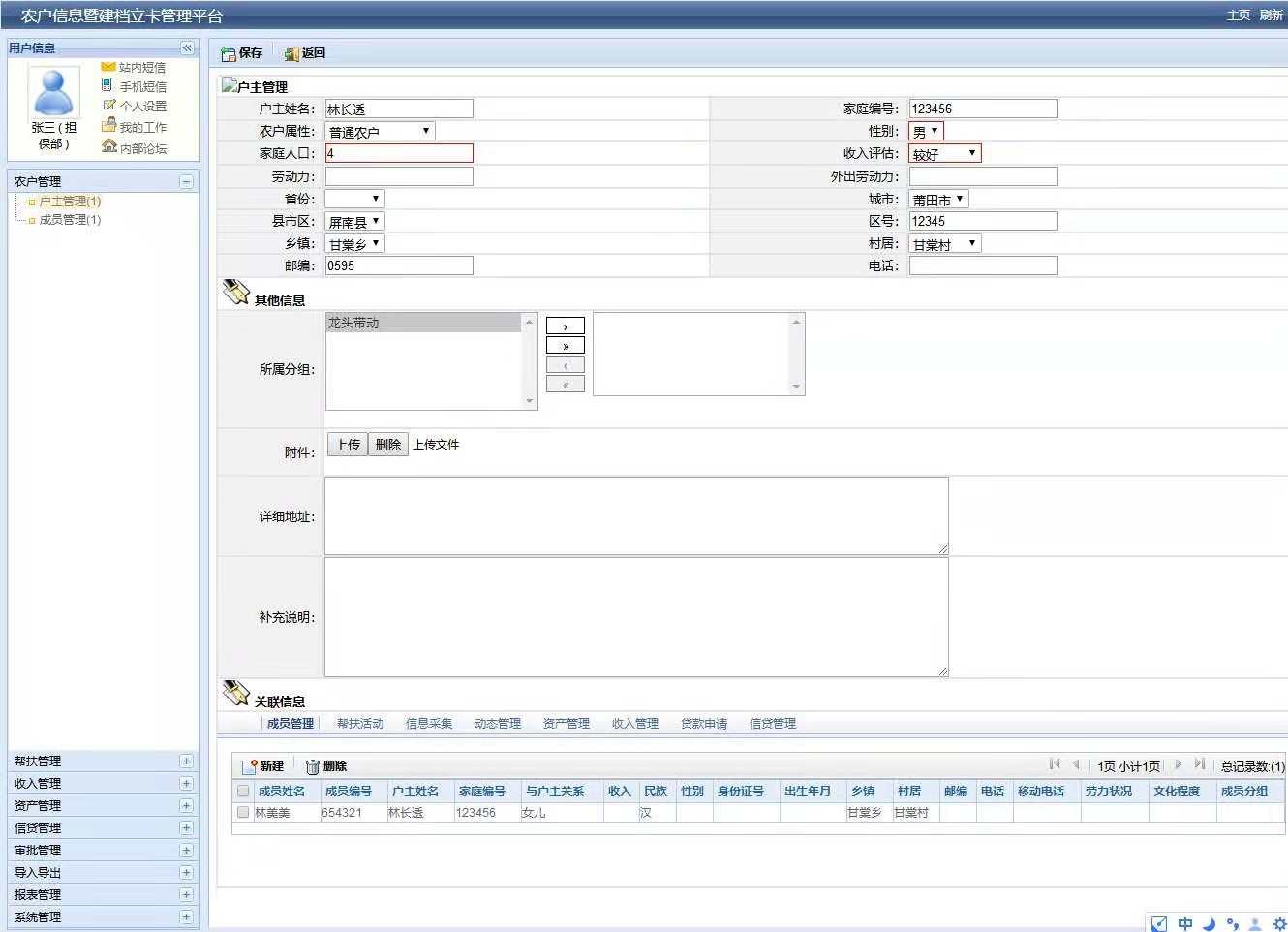Switch to the 帮扶活动 tab
The width and height of the screenshot is (1288, 932).
coord(359,724)
